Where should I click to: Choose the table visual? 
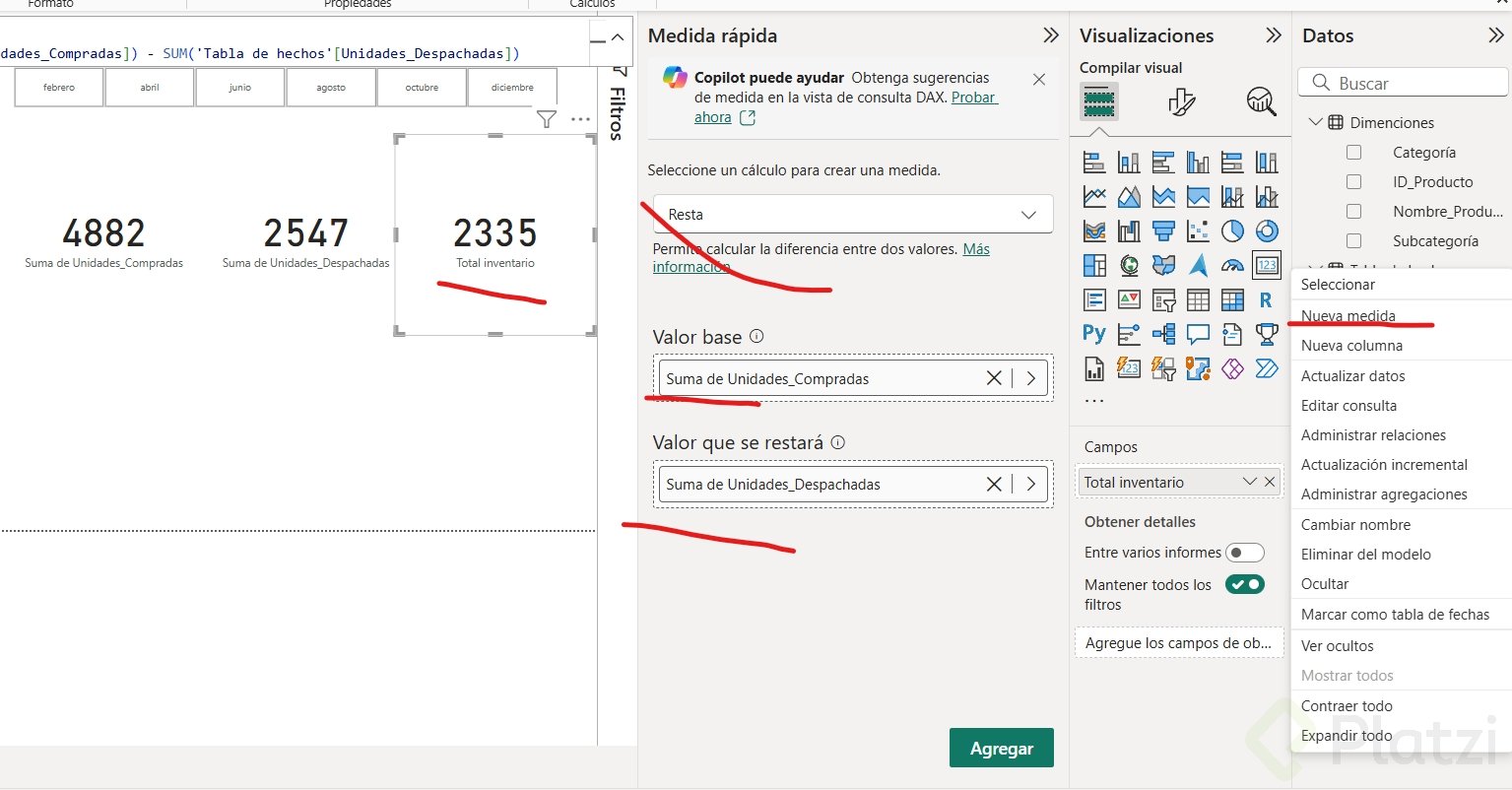(x=1198, y=300)
